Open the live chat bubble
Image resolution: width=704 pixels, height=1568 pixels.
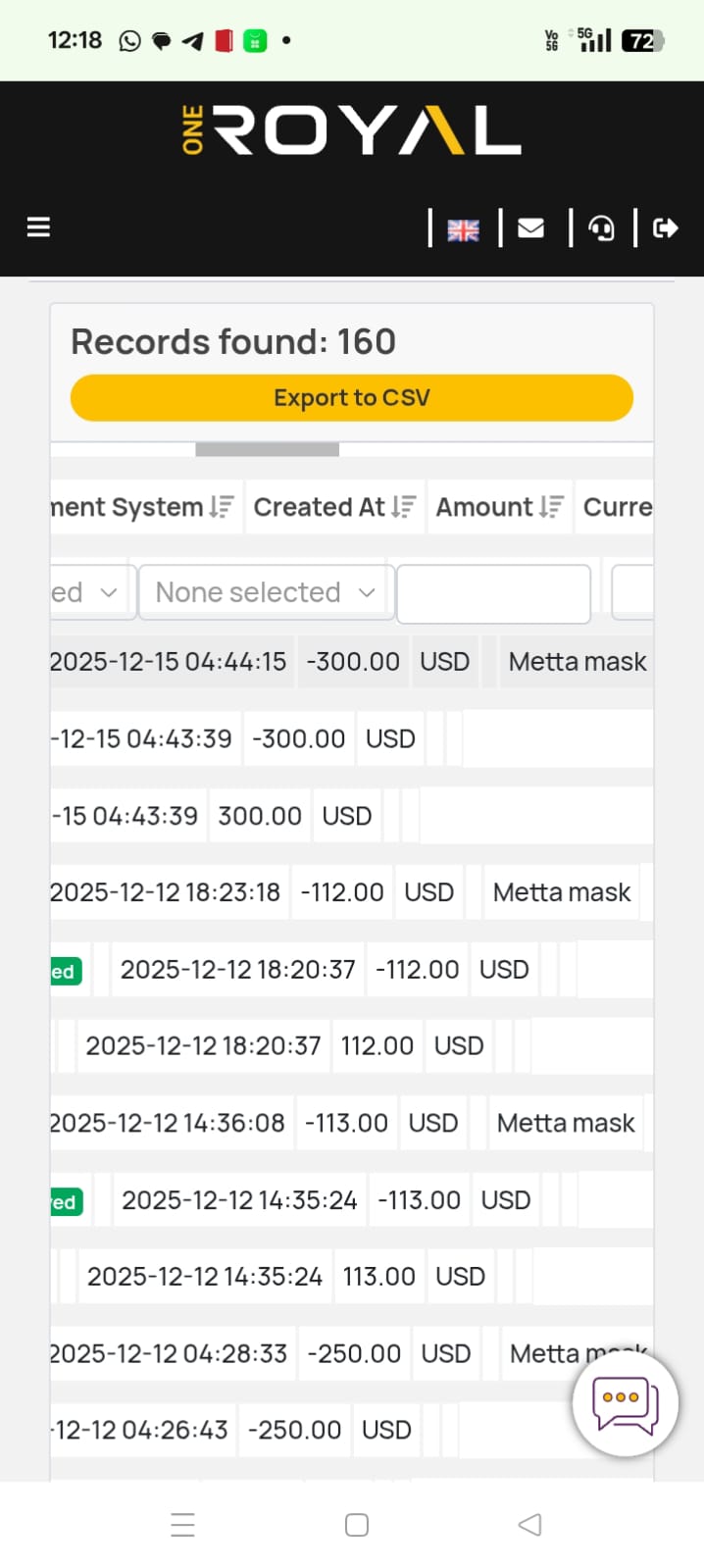pyautogui.click(x=626, y=1403)
